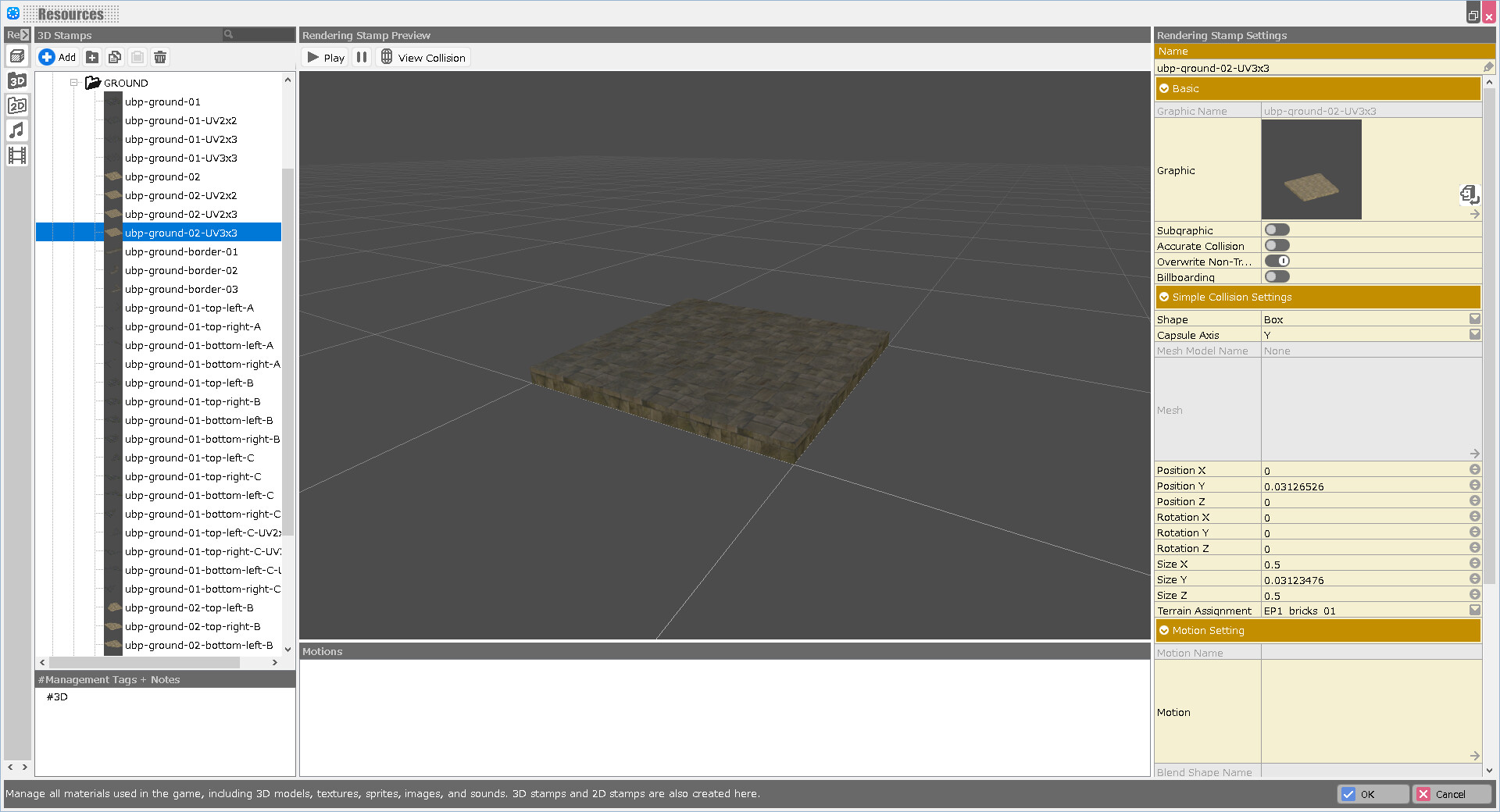1500x812 pixels.
Task: Select the ubp-ground-border-01 stamp
Action: (181, 251)
